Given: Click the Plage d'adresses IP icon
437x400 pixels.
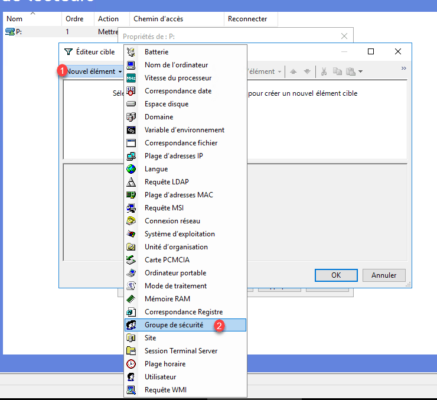Looking at the screenshot, I should 131,156.
